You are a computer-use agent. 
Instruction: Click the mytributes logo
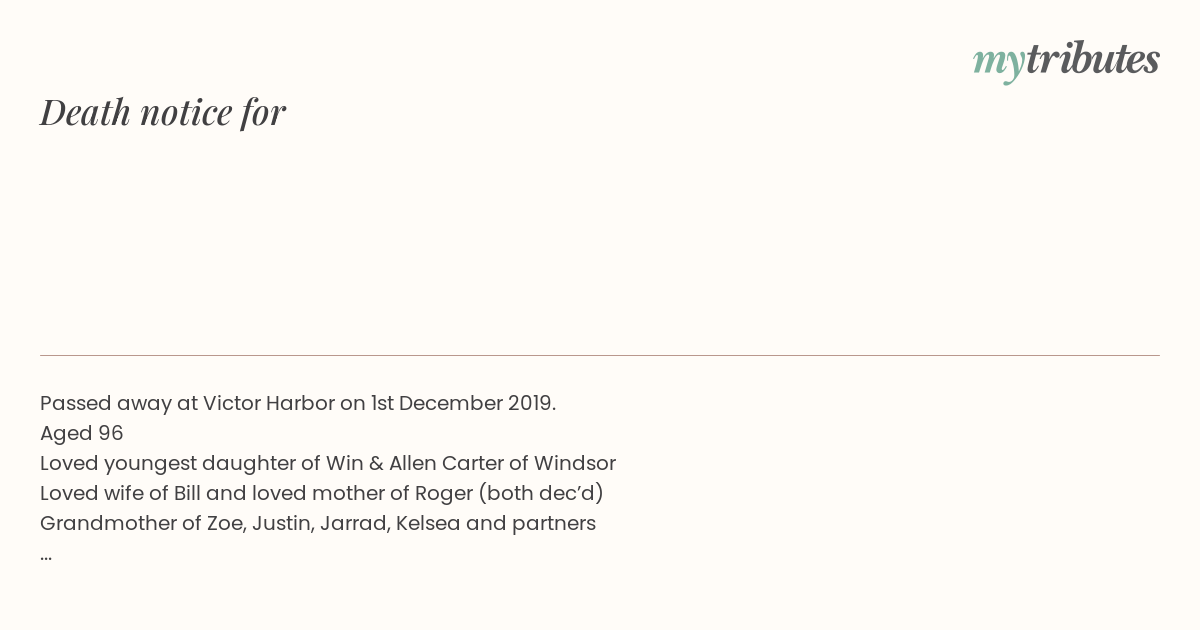point(1066,60)
